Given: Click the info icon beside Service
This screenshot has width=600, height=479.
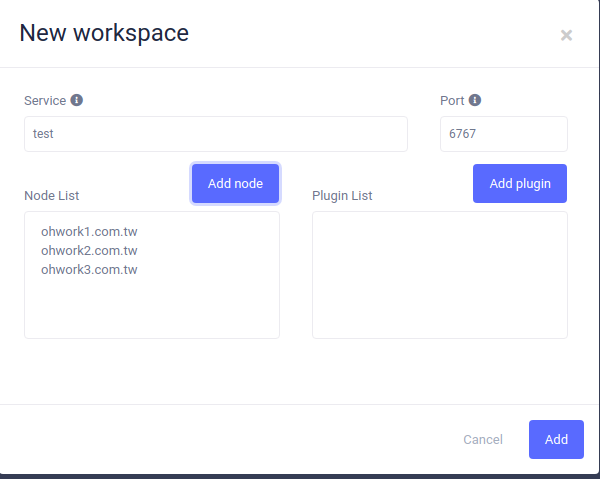Looking at the screenshot, I should click(77, 100).
